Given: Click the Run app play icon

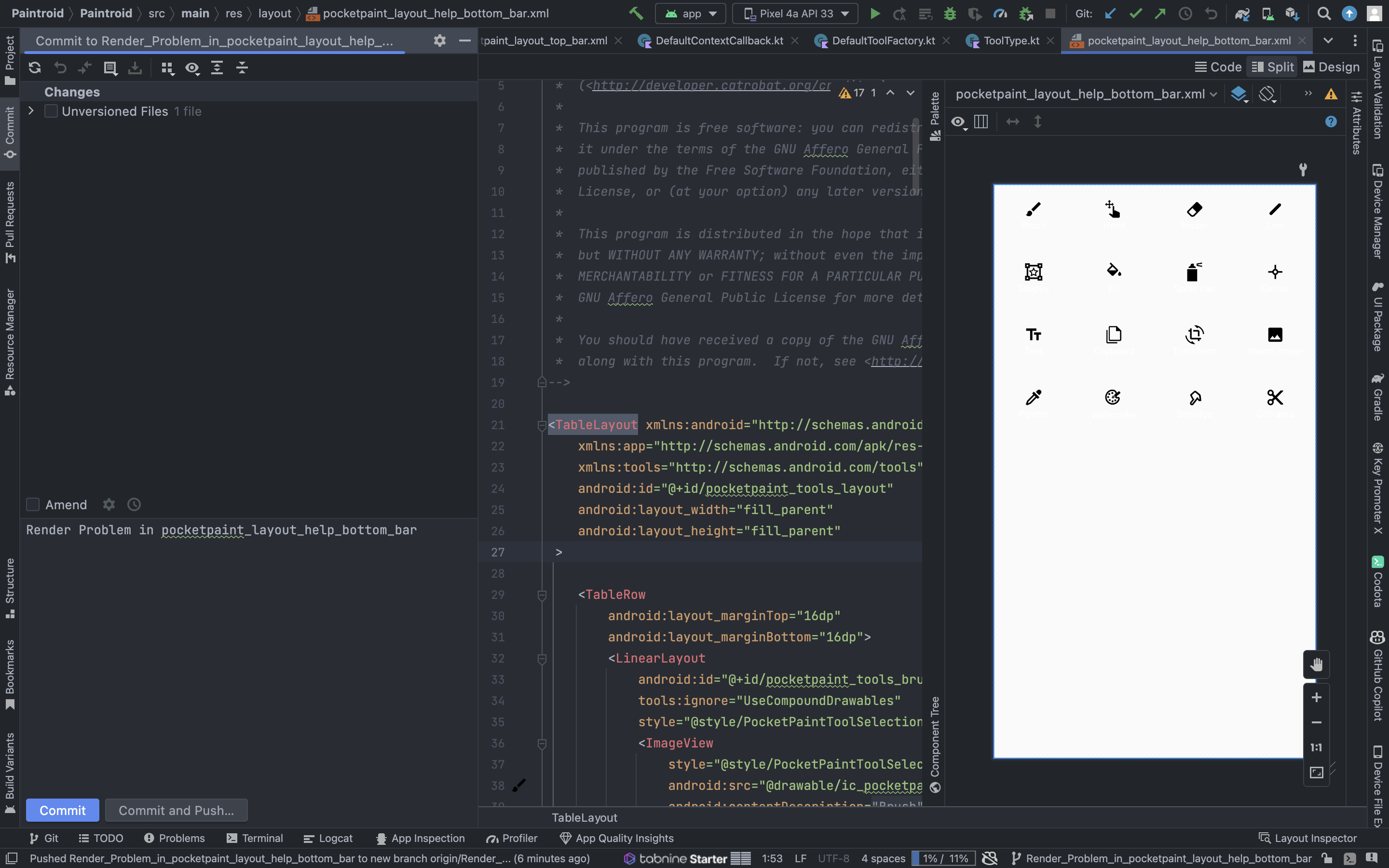Looking at the screenshot, I should pyautogui.click(x=875, y=13).
